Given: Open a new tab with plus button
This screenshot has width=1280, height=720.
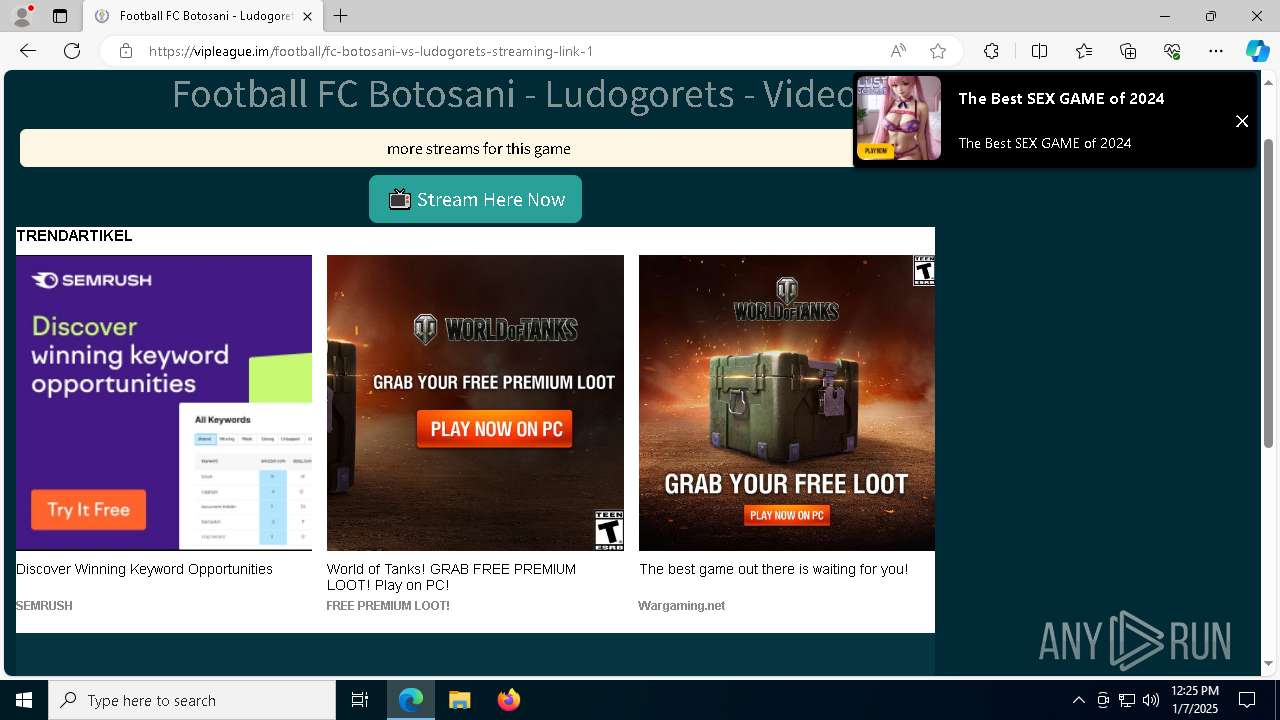Looking at the screenshot, I should point(340,16).
